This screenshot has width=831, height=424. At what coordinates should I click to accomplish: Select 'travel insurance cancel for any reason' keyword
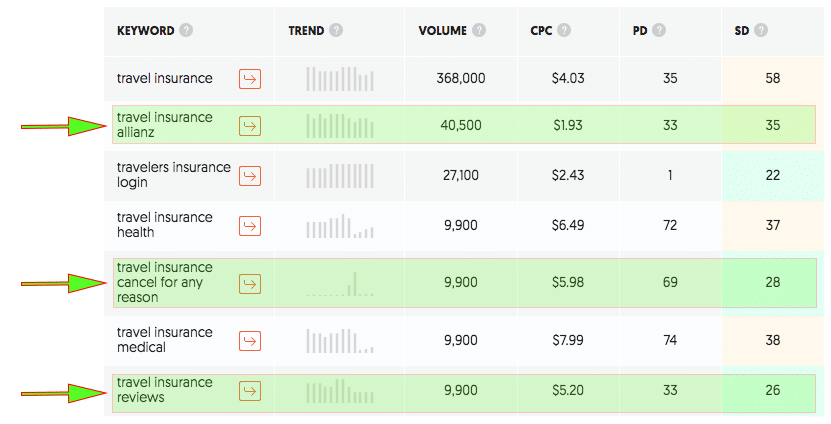click(x=165, y=283)
